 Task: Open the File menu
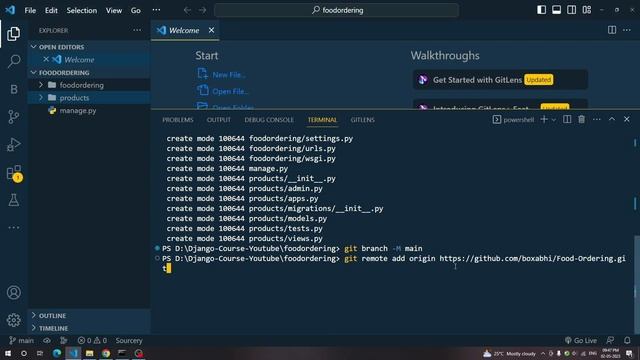pos(30,10)
